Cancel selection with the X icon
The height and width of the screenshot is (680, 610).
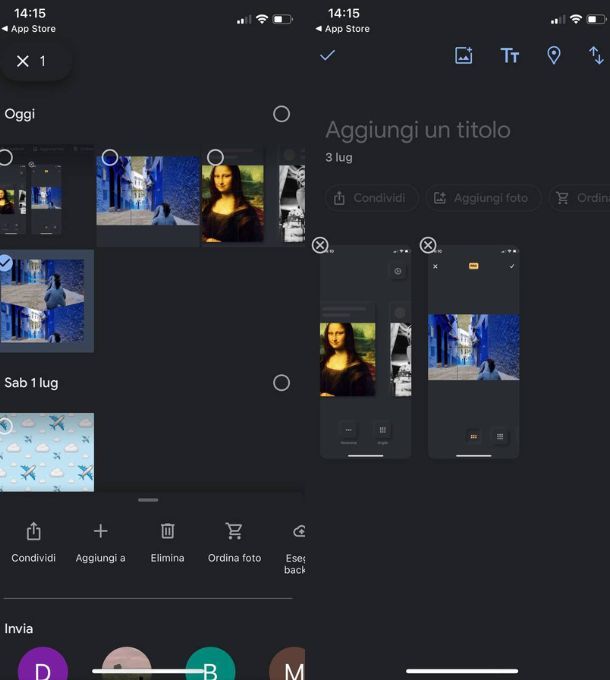click(23, 61)
